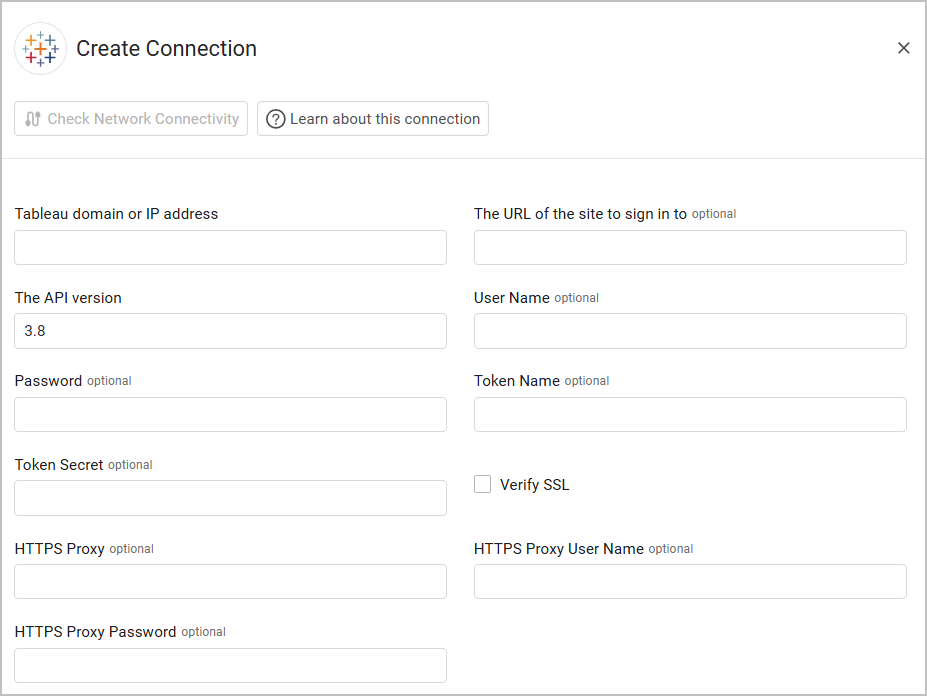This screenshot has height=696, width=927.
Task: Edit the API version field showing 3.8
Action: pos(230,331)
